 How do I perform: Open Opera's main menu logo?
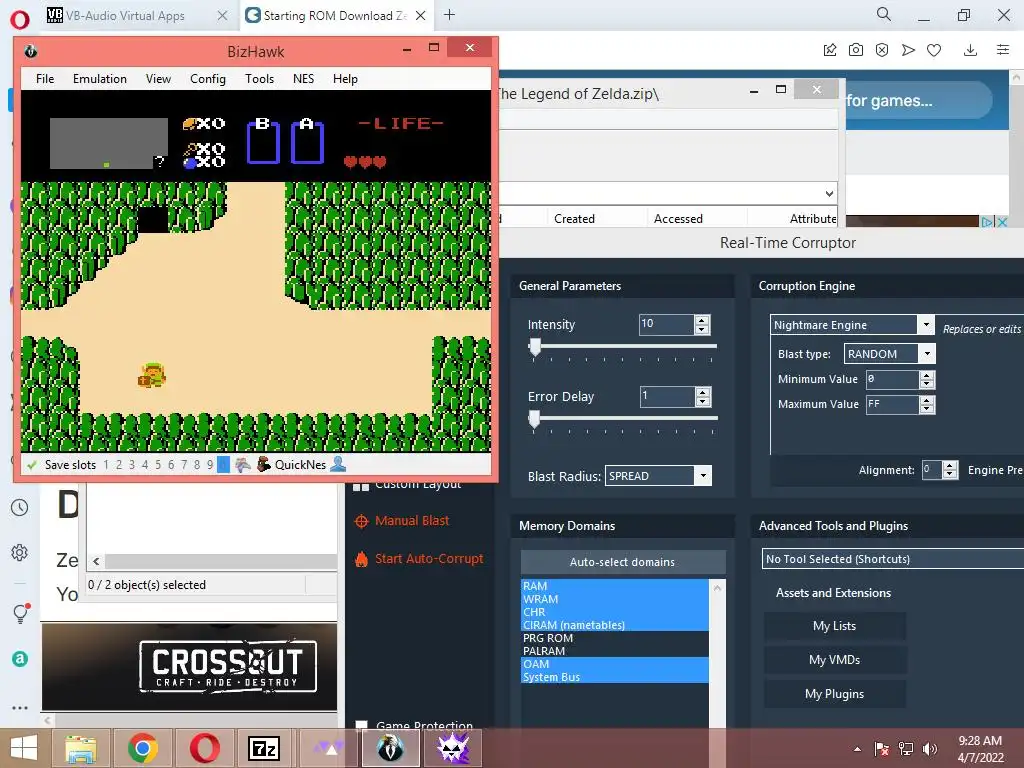[20, 20]
